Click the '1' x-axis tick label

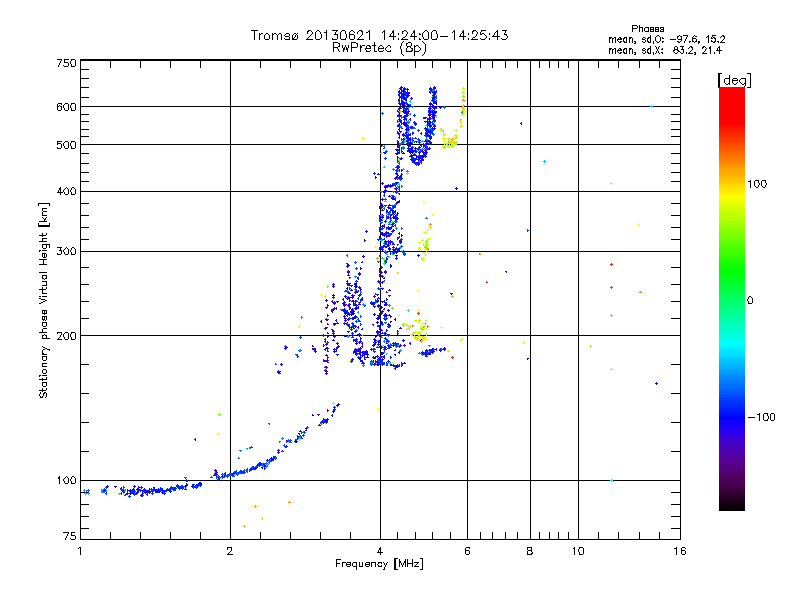[80, 551]
